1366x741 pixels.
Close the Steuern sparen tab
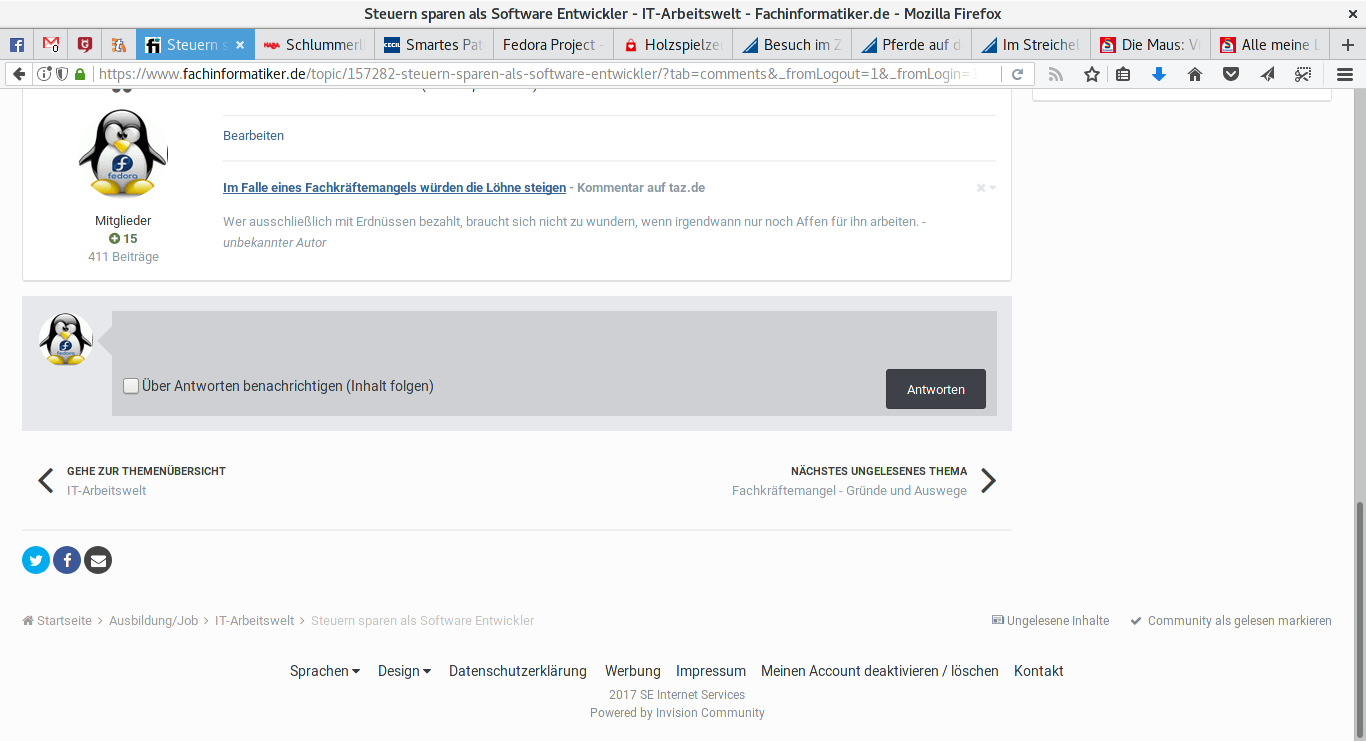click(240, 45)
